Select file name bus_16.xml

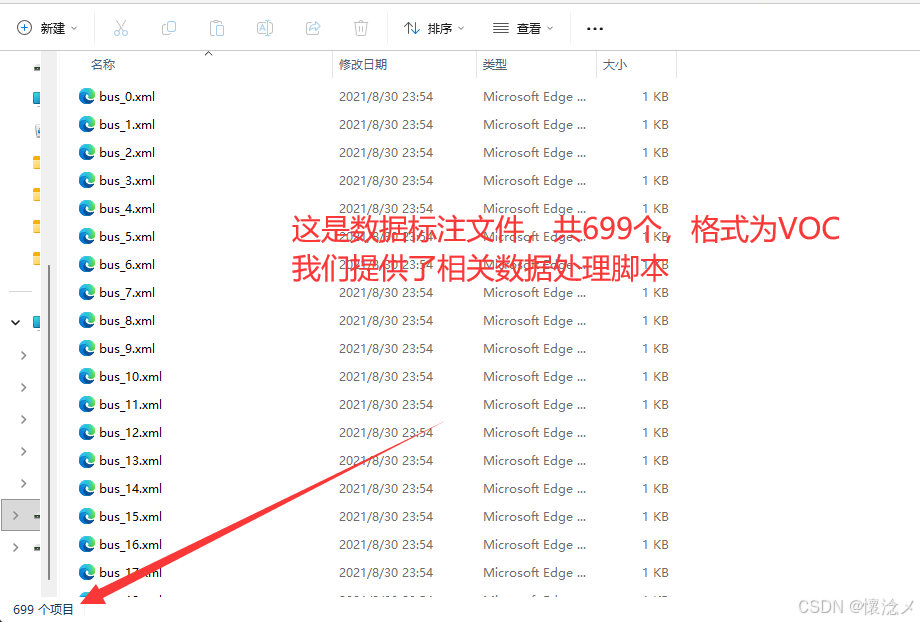point(131,545)
